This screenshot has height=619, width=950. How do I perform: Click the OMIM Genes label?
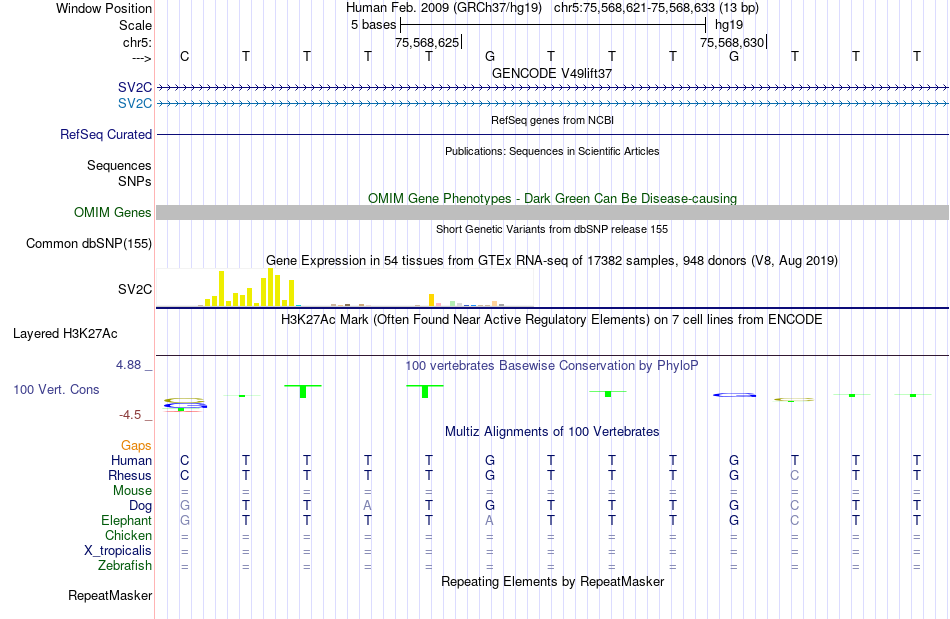point(113,213)
